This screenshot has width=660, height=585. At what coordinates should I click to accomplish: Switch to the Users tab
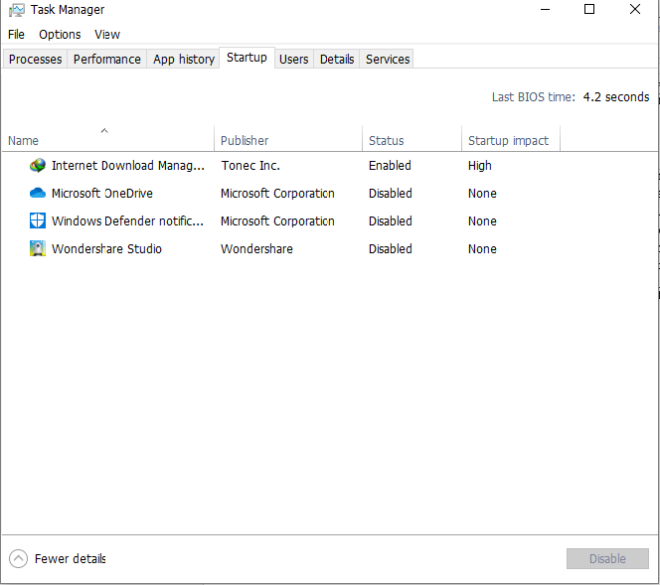pos(294,59)
